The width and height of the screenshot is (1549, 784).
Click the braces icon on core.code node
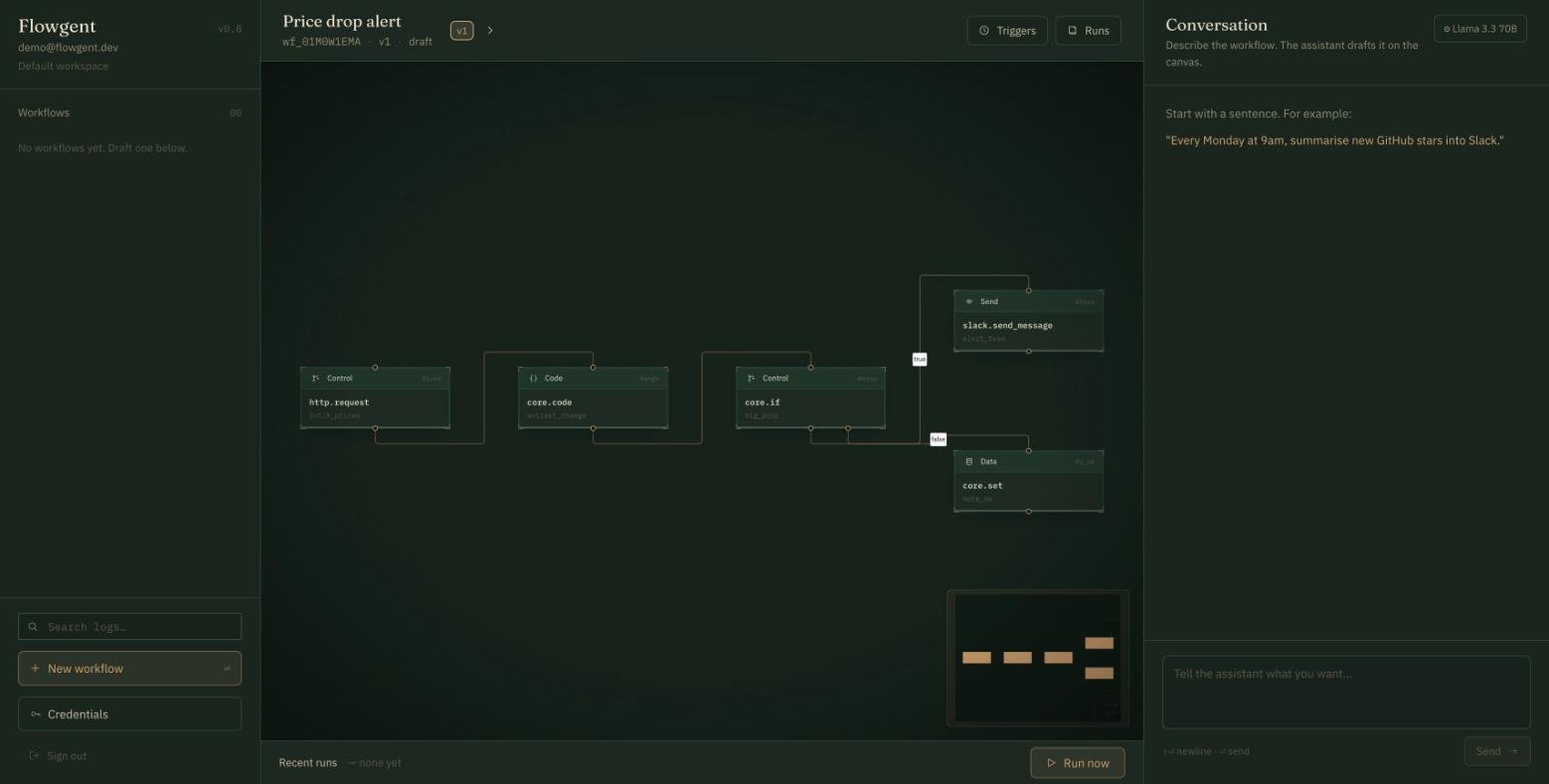pyautogui.click(x=533, y=379)
